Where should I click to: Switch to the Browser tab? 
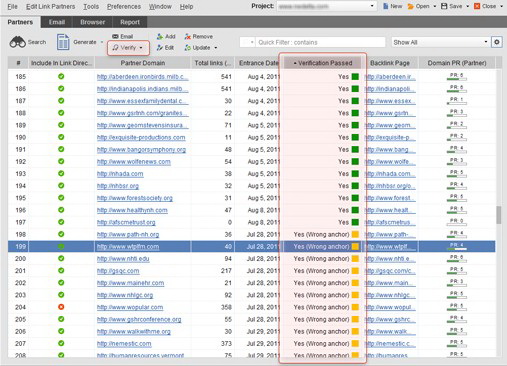pyautogui.click(x=92, y=22)
